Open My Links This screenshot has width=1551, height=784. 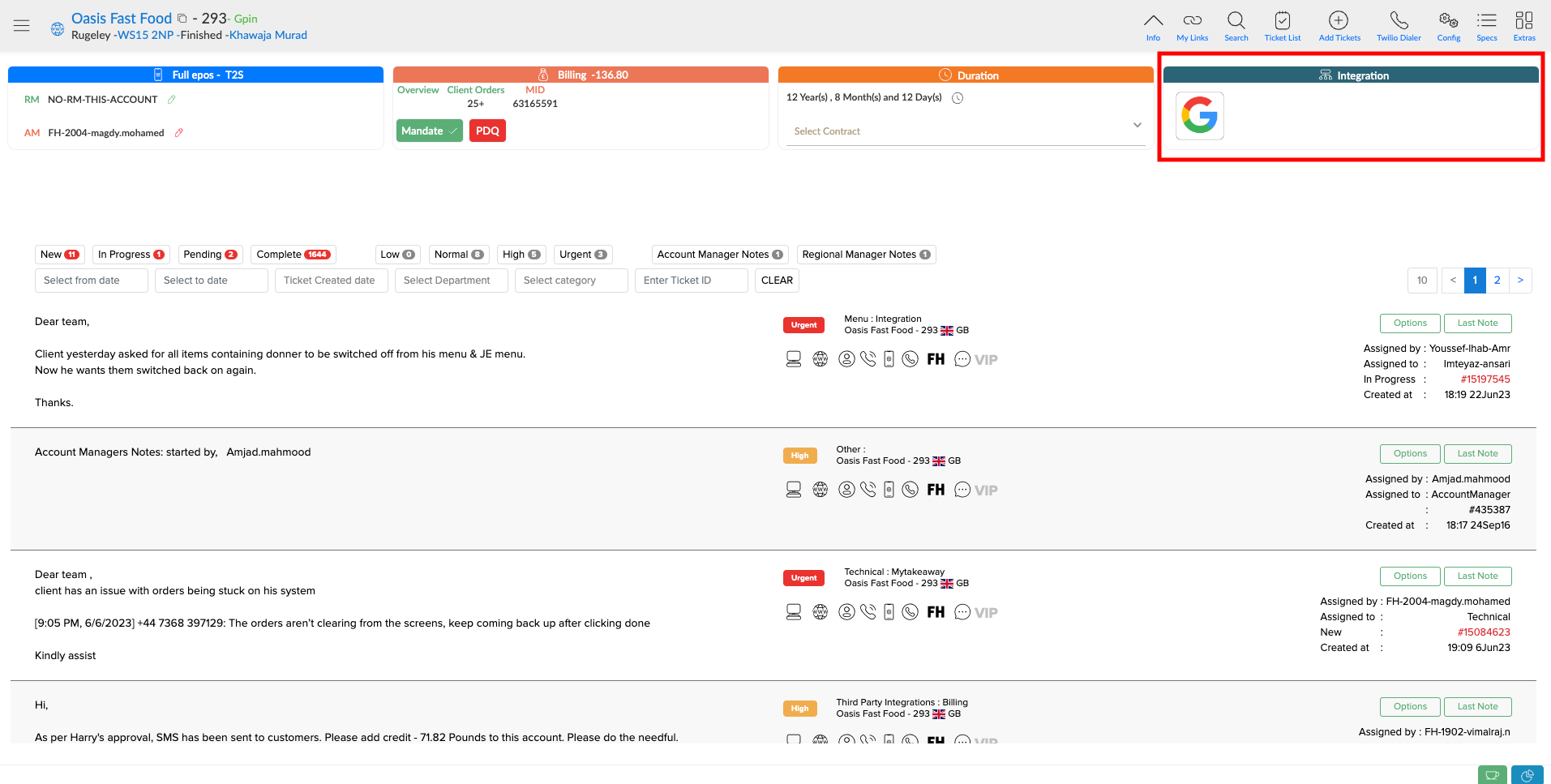[x=1192, y=26]
